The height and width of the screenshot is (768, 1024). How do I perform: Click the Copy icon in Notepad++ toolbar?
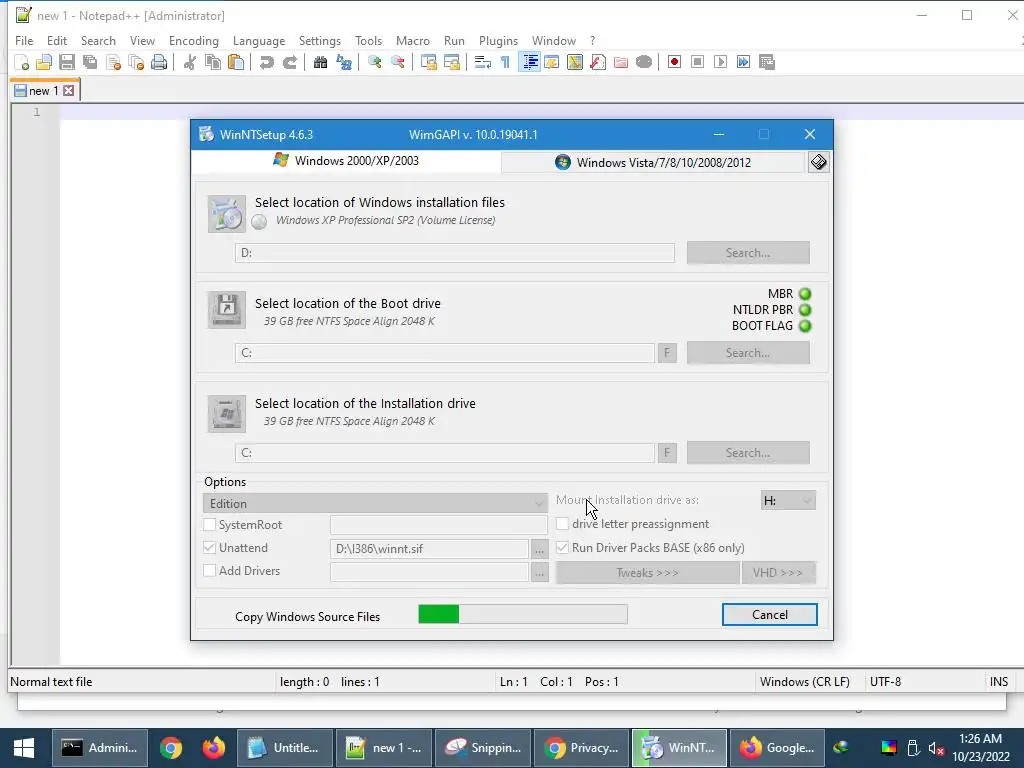point(212,62)
